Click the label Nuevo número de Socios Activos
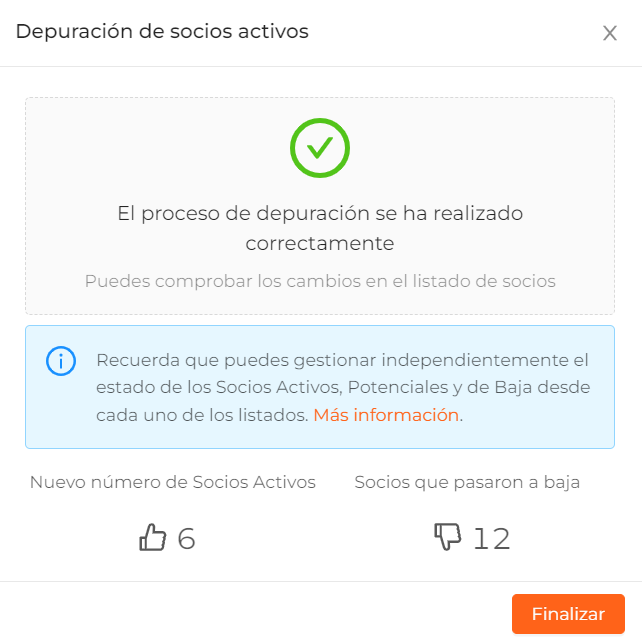 [173, 482]
